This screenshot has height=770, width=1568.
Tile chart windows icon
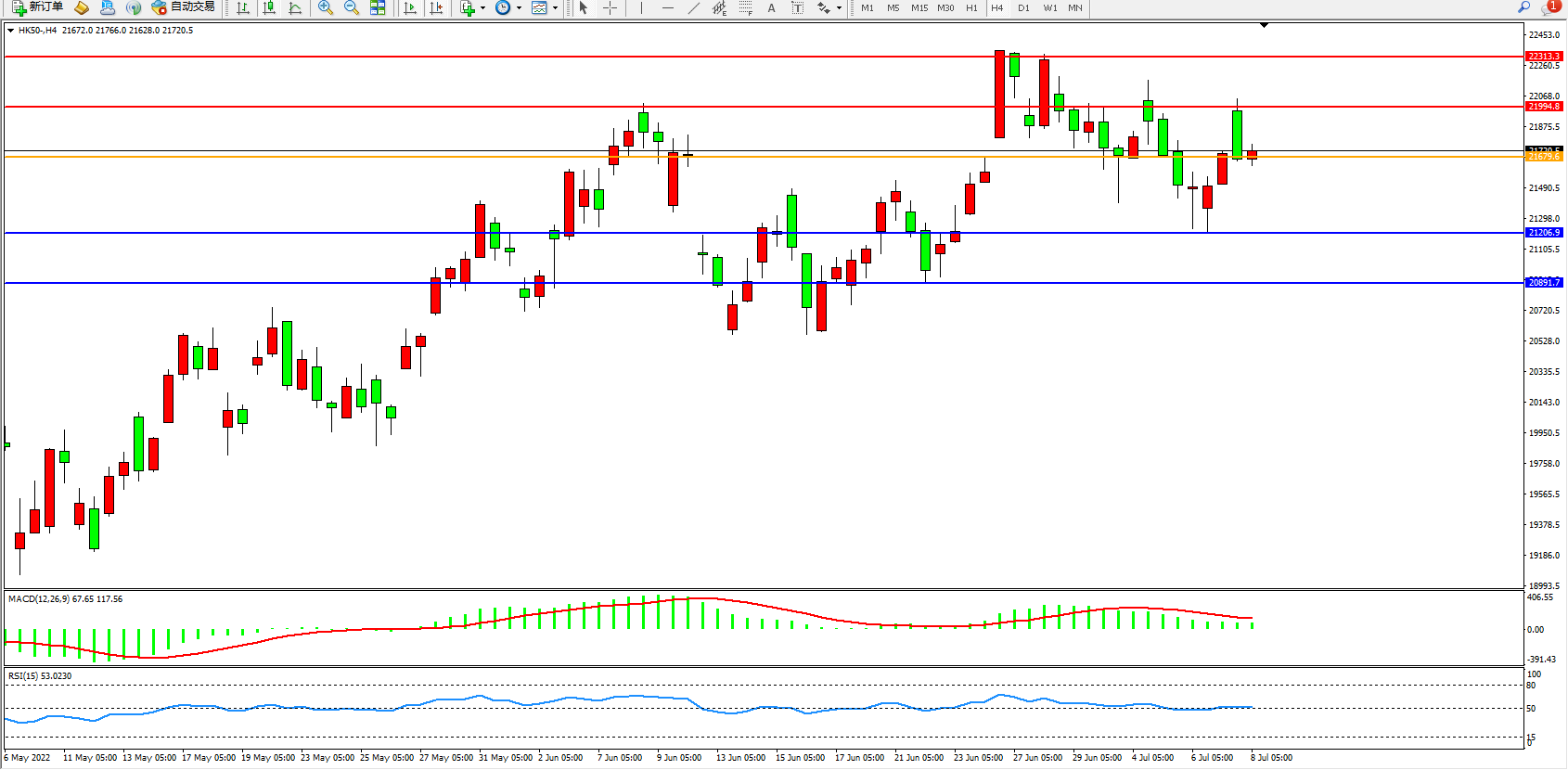click(378, 7)
